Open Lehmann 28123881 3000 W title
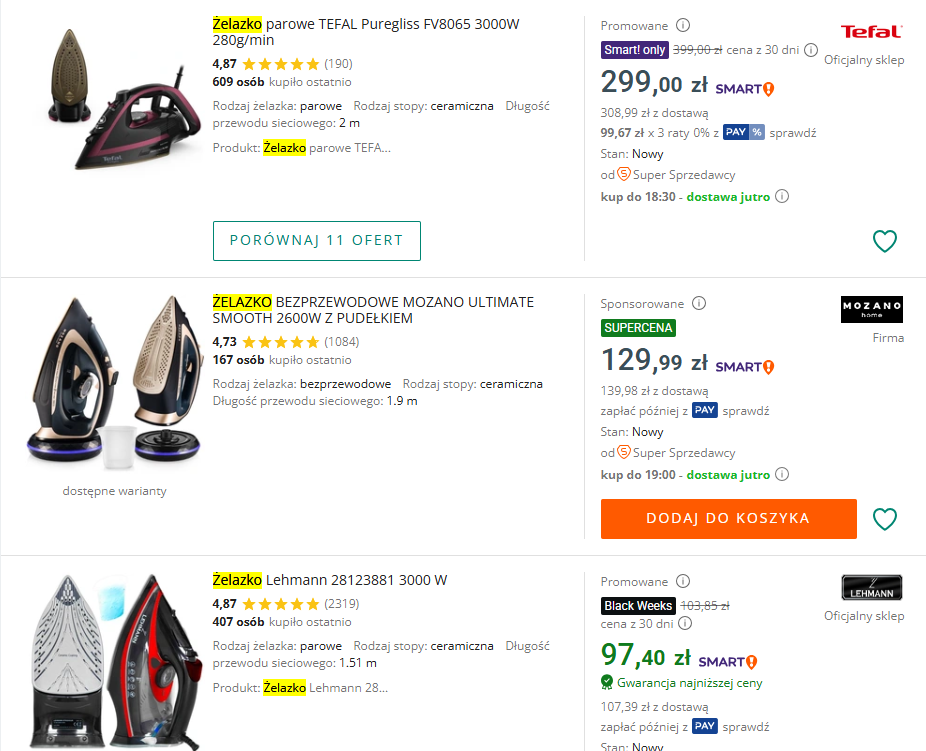This screenshot has height=751, width=926. tap(330, 580)
